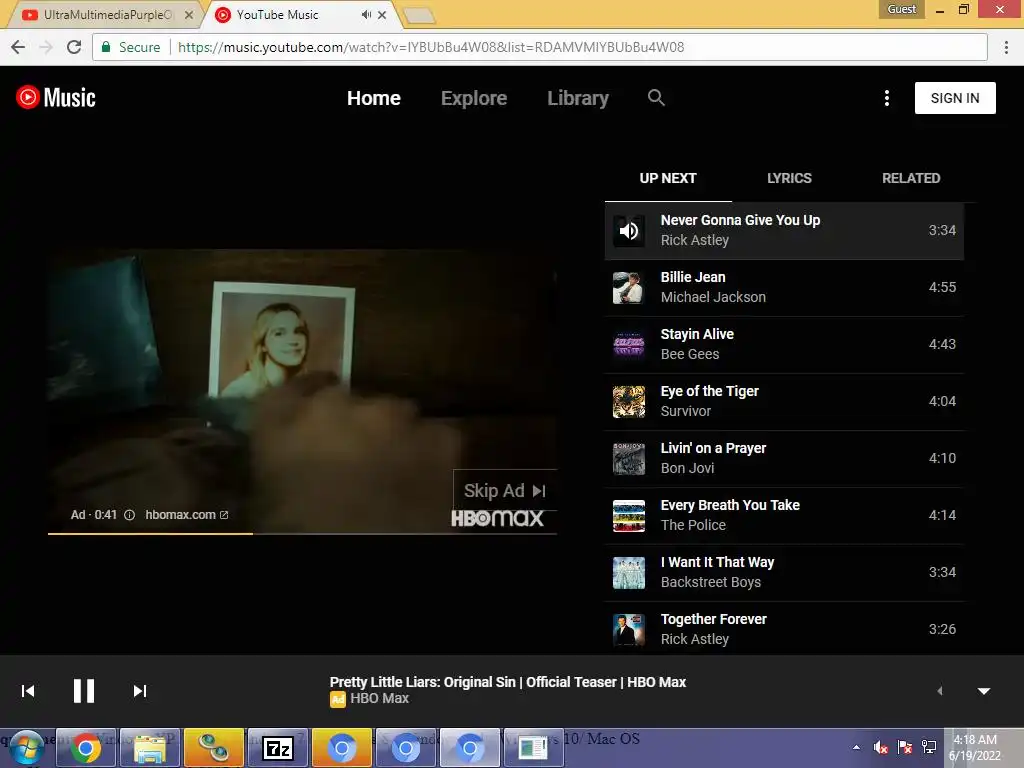Open the Library tab

click(x=578, y=98)
